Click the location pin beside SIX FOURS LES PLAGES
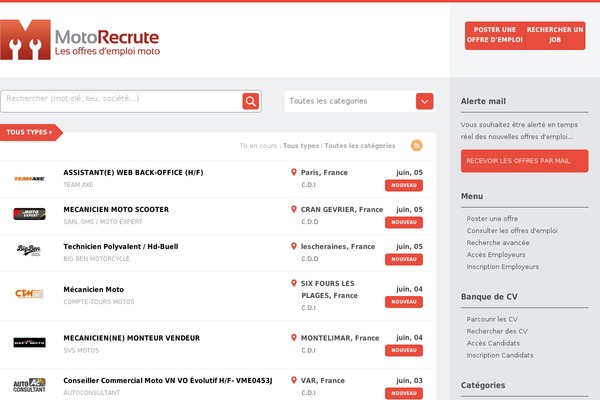Viewport: 600px width, 400px height. [294, 283]
